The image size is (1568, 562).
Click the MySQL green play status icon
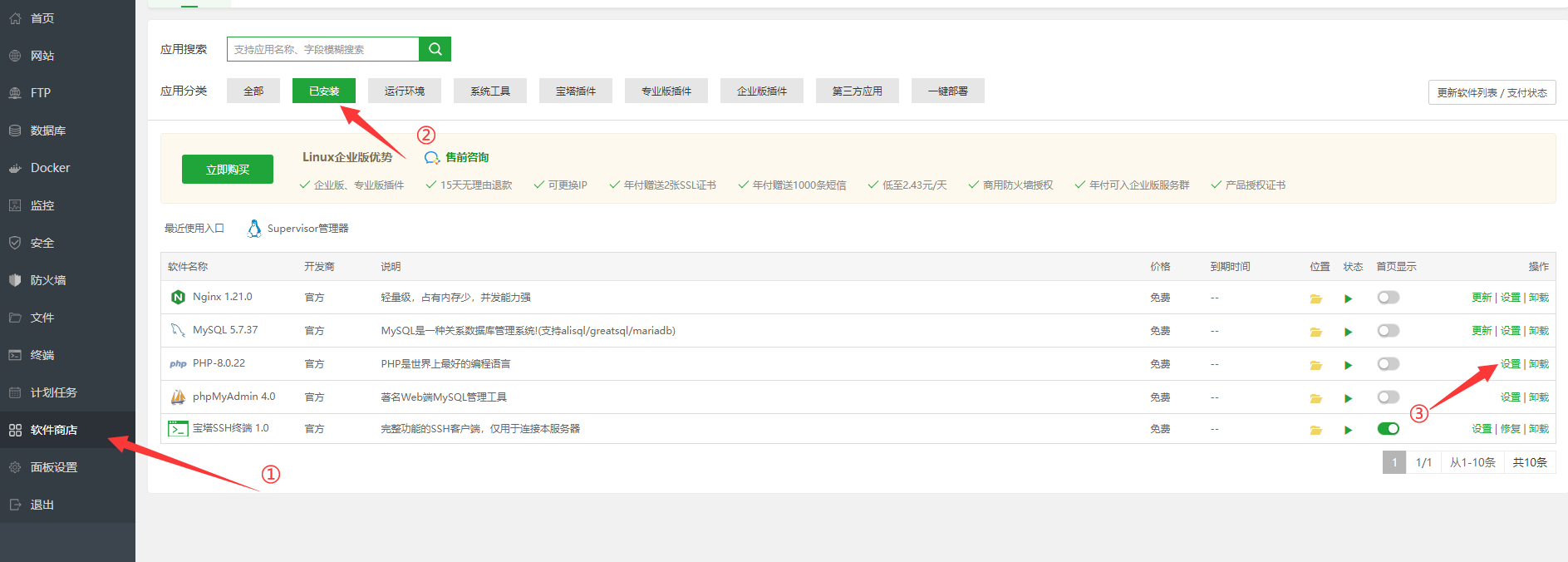coord(1348,332)
